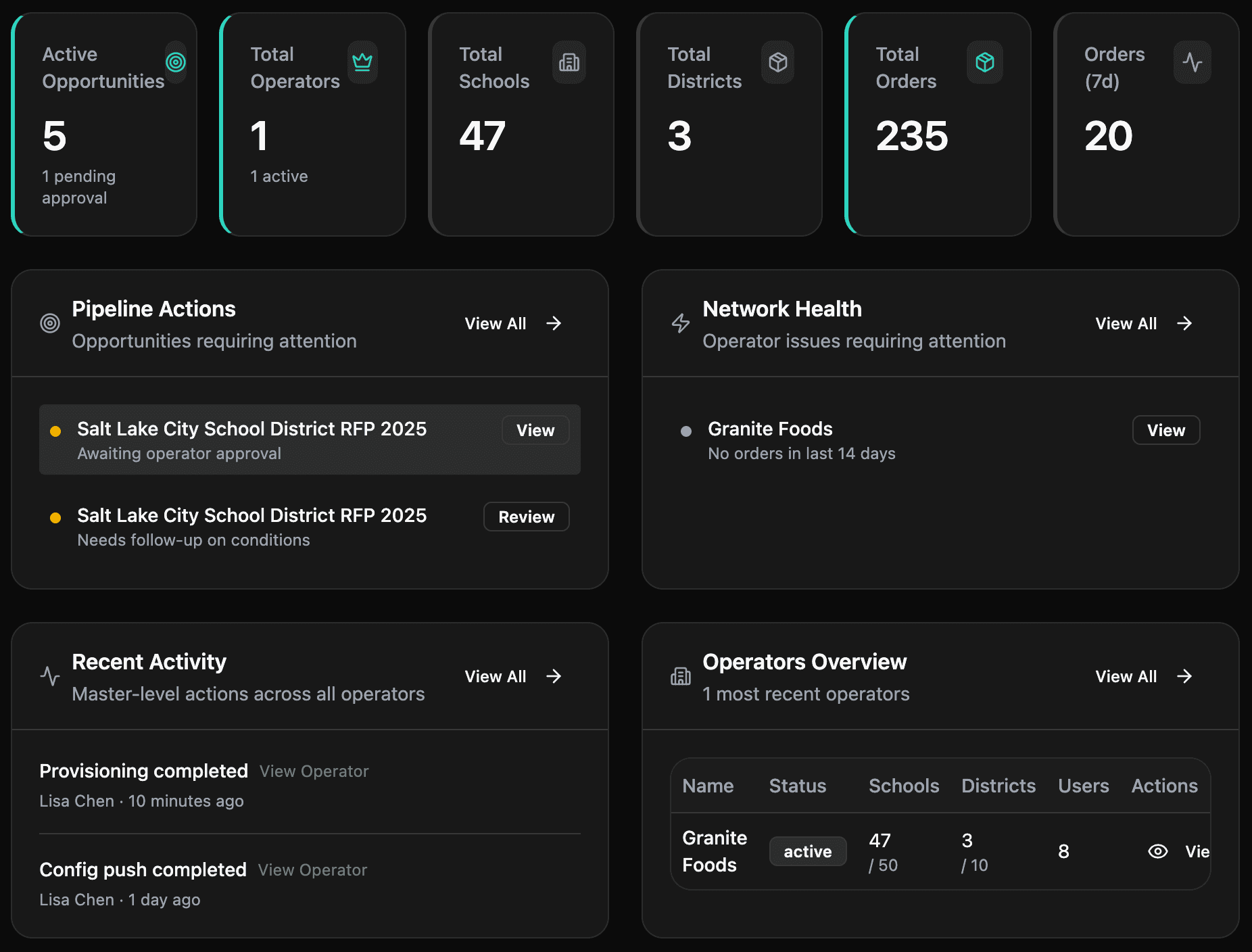Click the eye icon in Granite Foods actions column

[x=1157, y=851]
